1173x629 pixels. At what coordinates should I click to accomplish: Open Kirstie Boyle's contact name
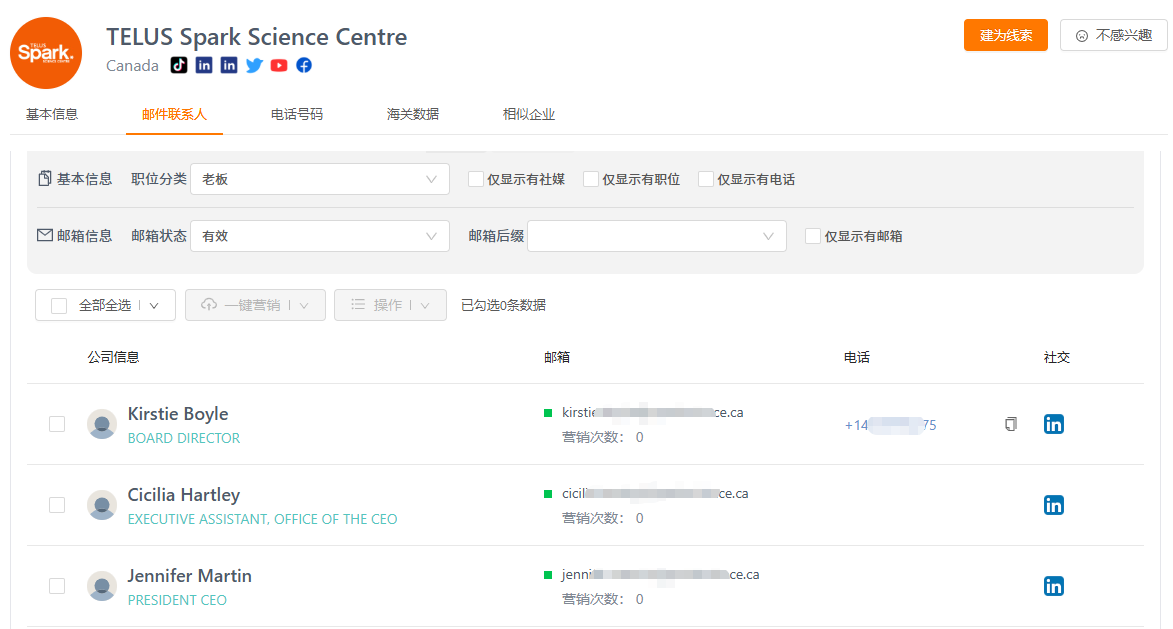pyautogui.click(x=178, y=414)
